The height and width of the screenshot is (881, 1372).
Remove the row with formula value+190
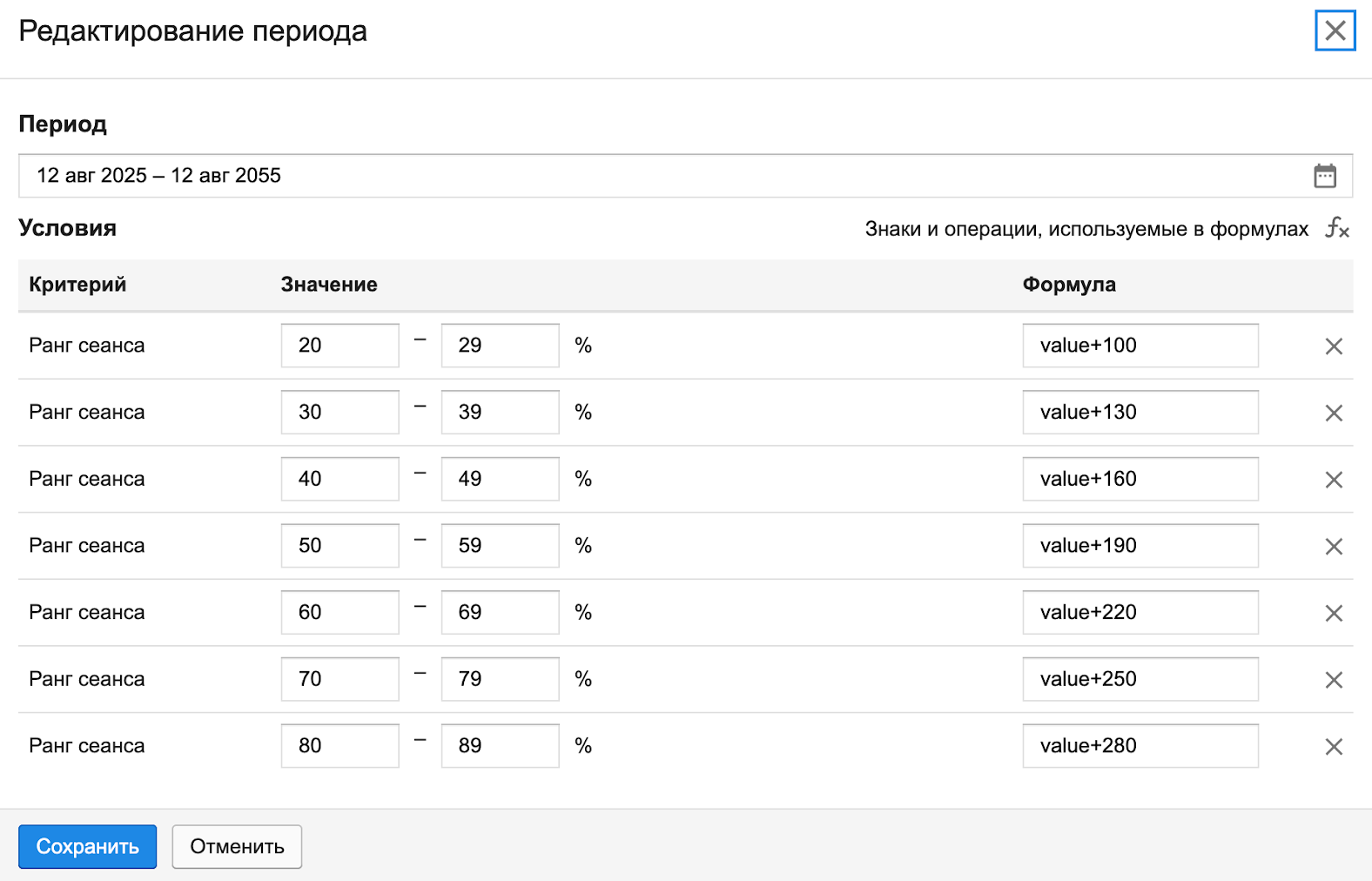point(1333,547)
